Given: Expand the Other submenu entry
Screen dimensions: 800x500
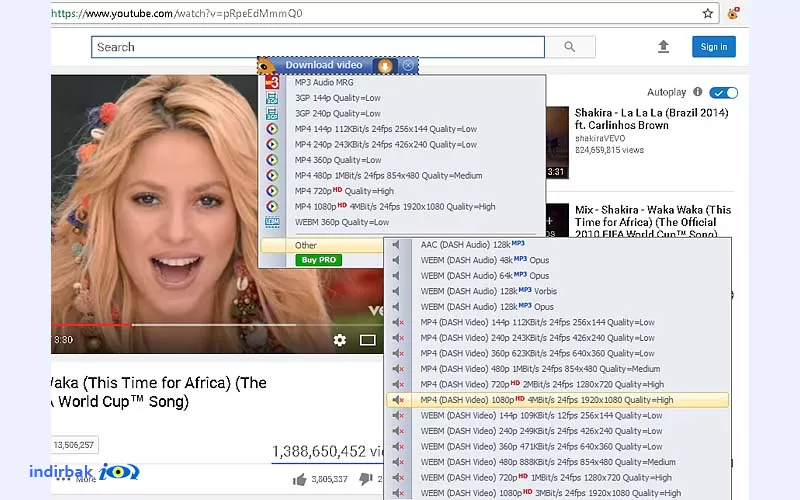Looking at the screenshot, I should coord(322,245).
